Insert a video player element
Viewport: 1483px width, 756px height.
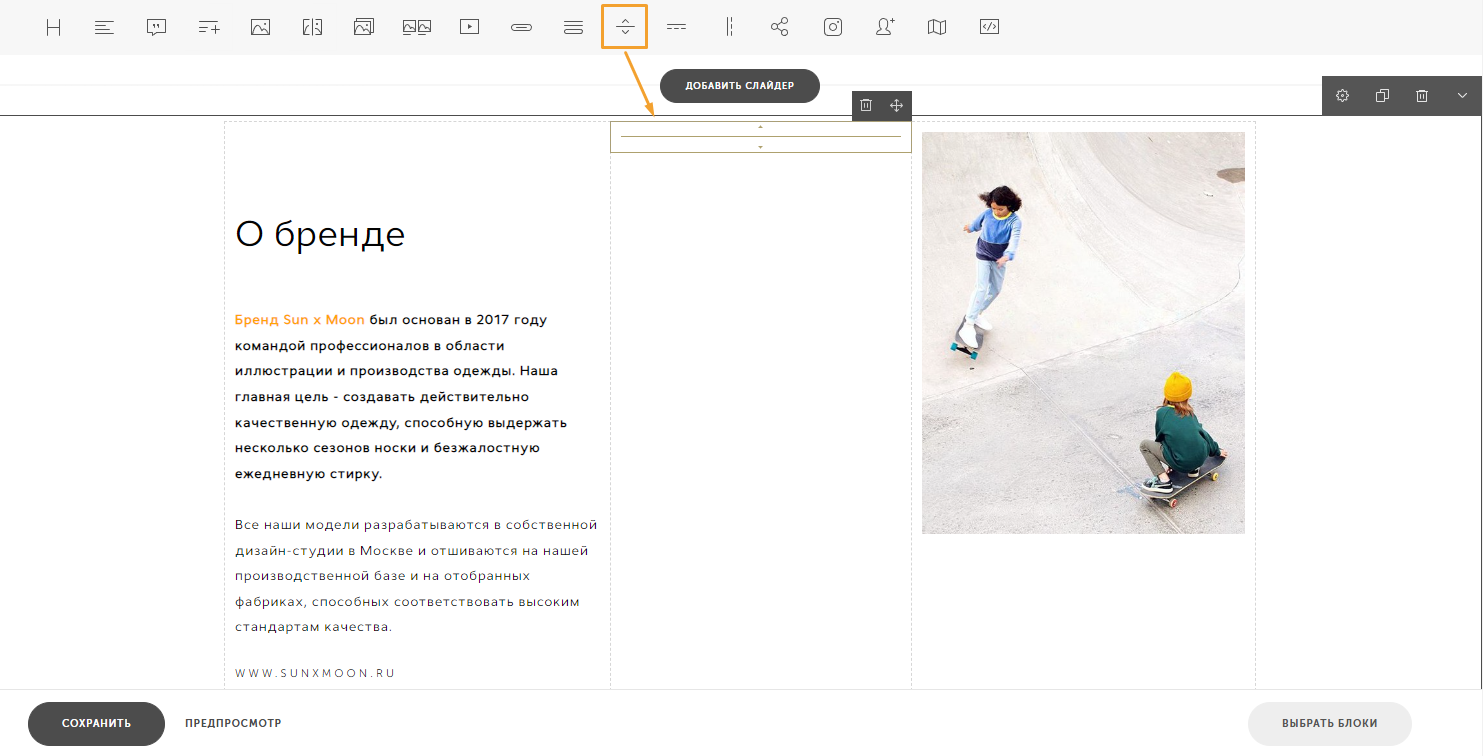[x=469, y=28]
